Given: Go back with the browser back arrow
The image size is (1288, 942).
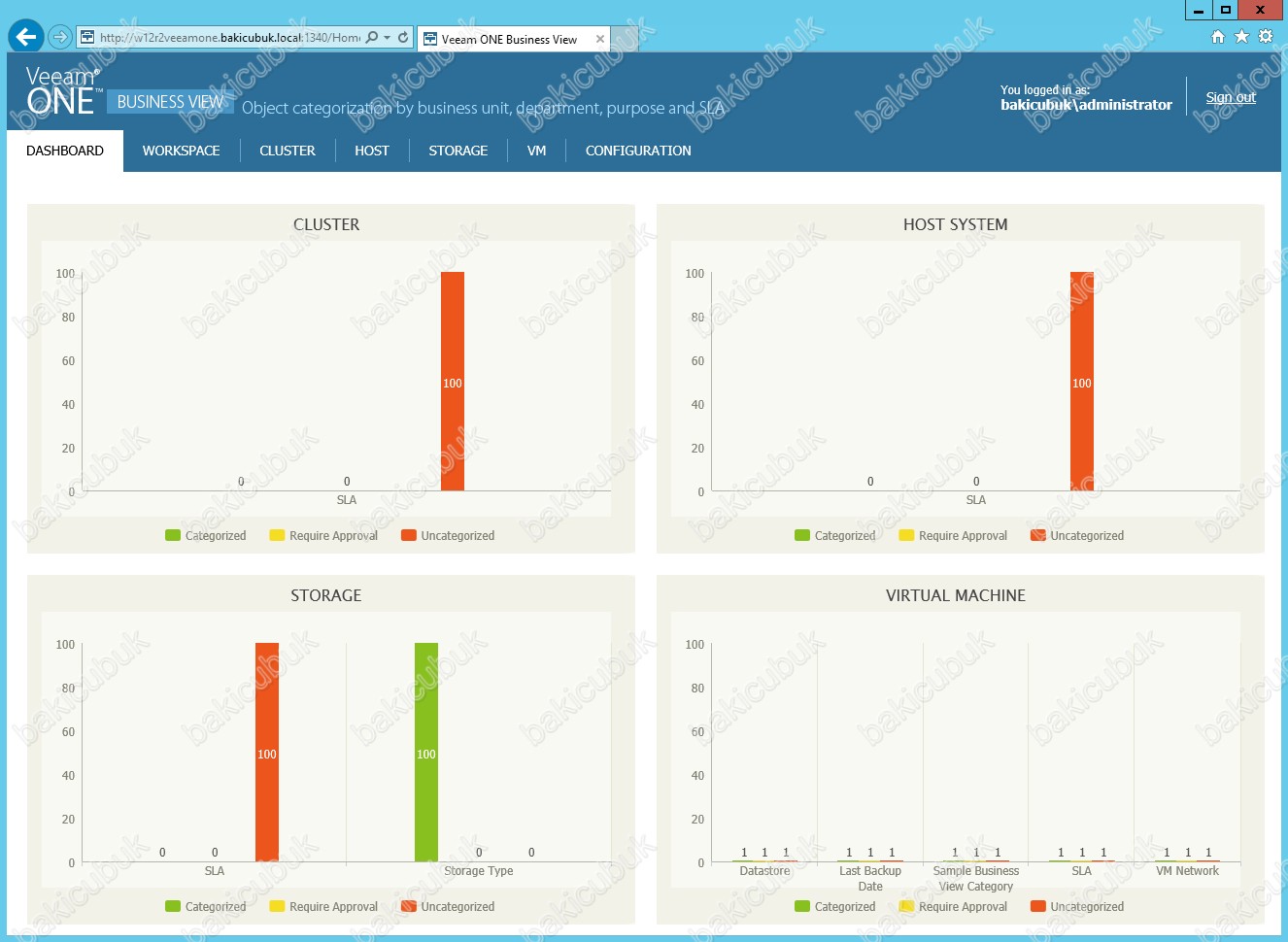Looking at the screenshot, I should click(x=26, y=37).
